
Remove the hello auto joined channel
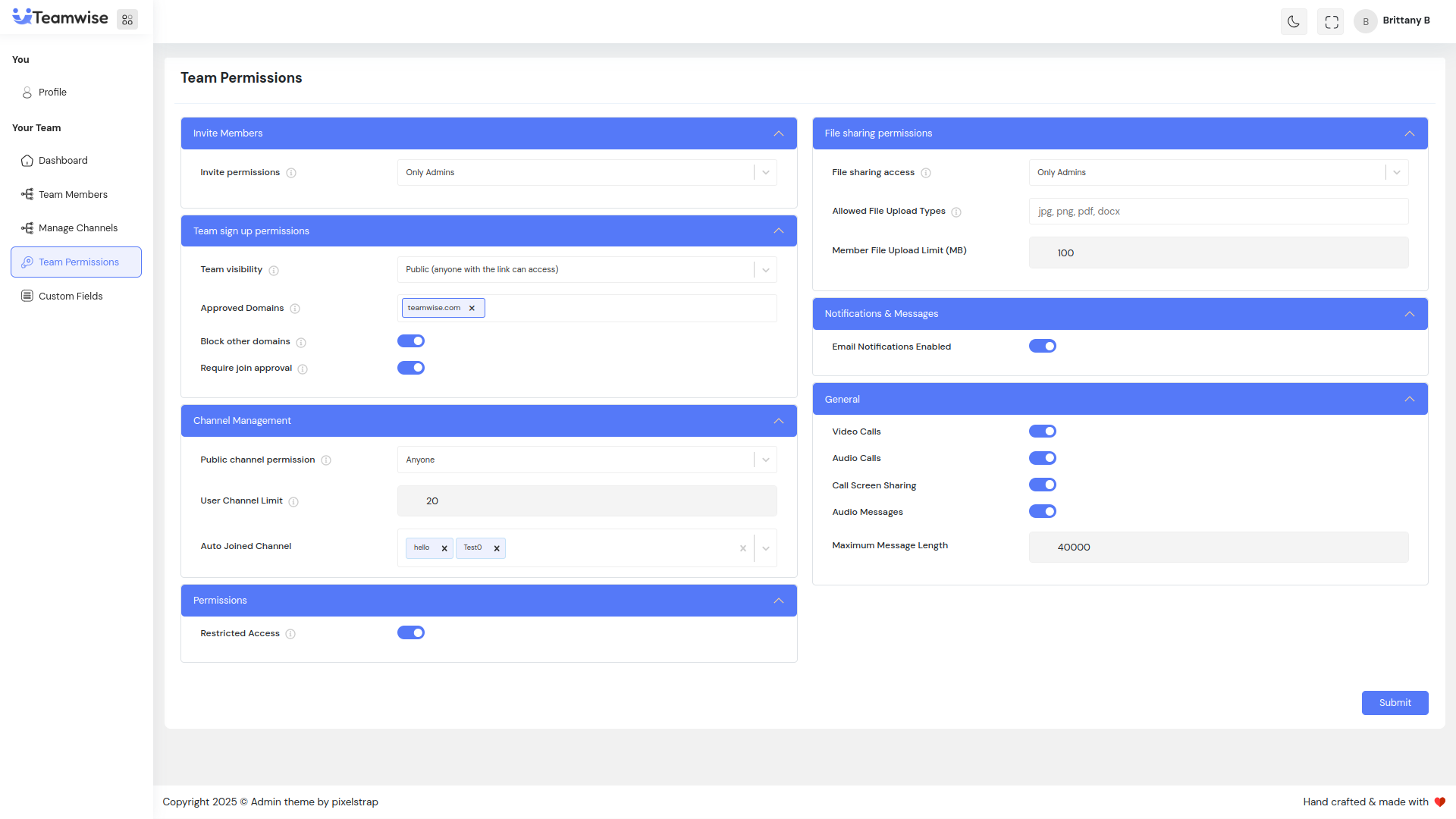444,548
